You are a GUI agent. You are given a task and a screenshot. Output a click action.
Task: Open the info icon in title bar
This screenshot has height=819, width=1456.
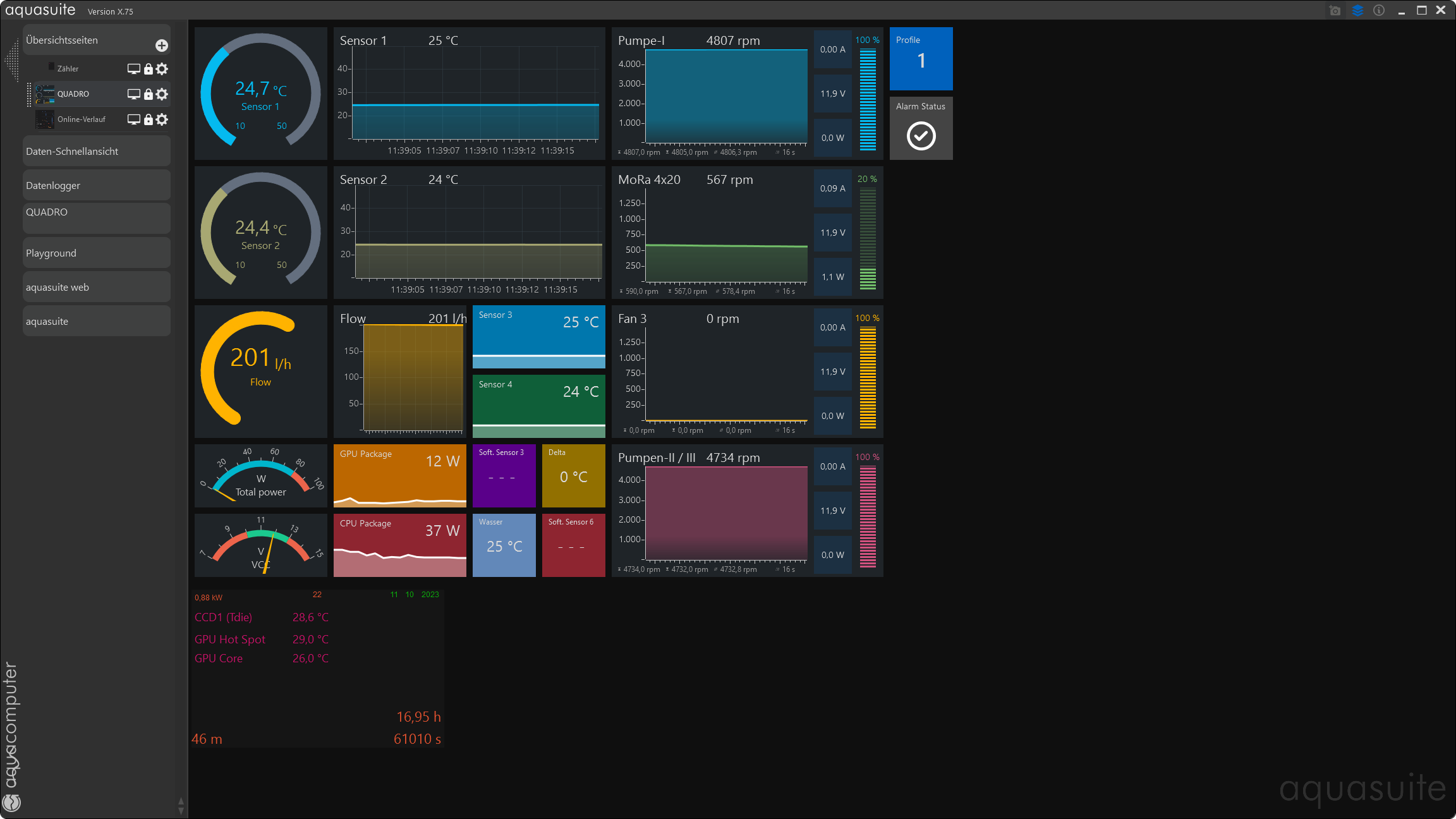[x=1379, y=11]
